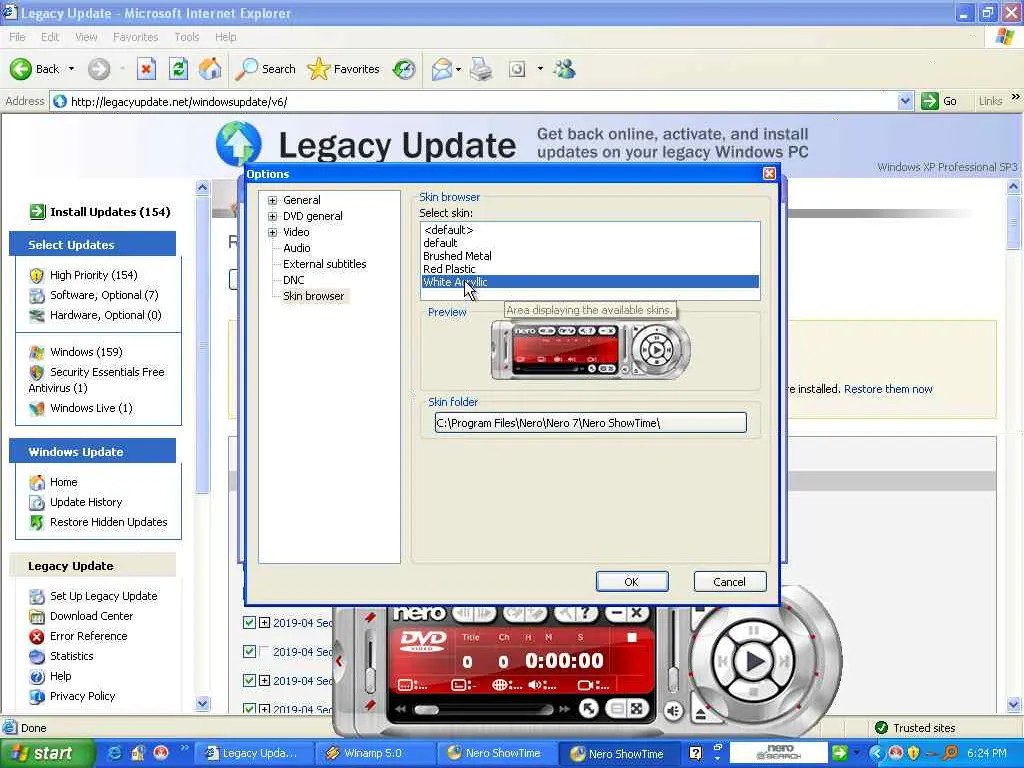Click the Download Center link
1024x768 pixels.
click(x=91, y=616)
